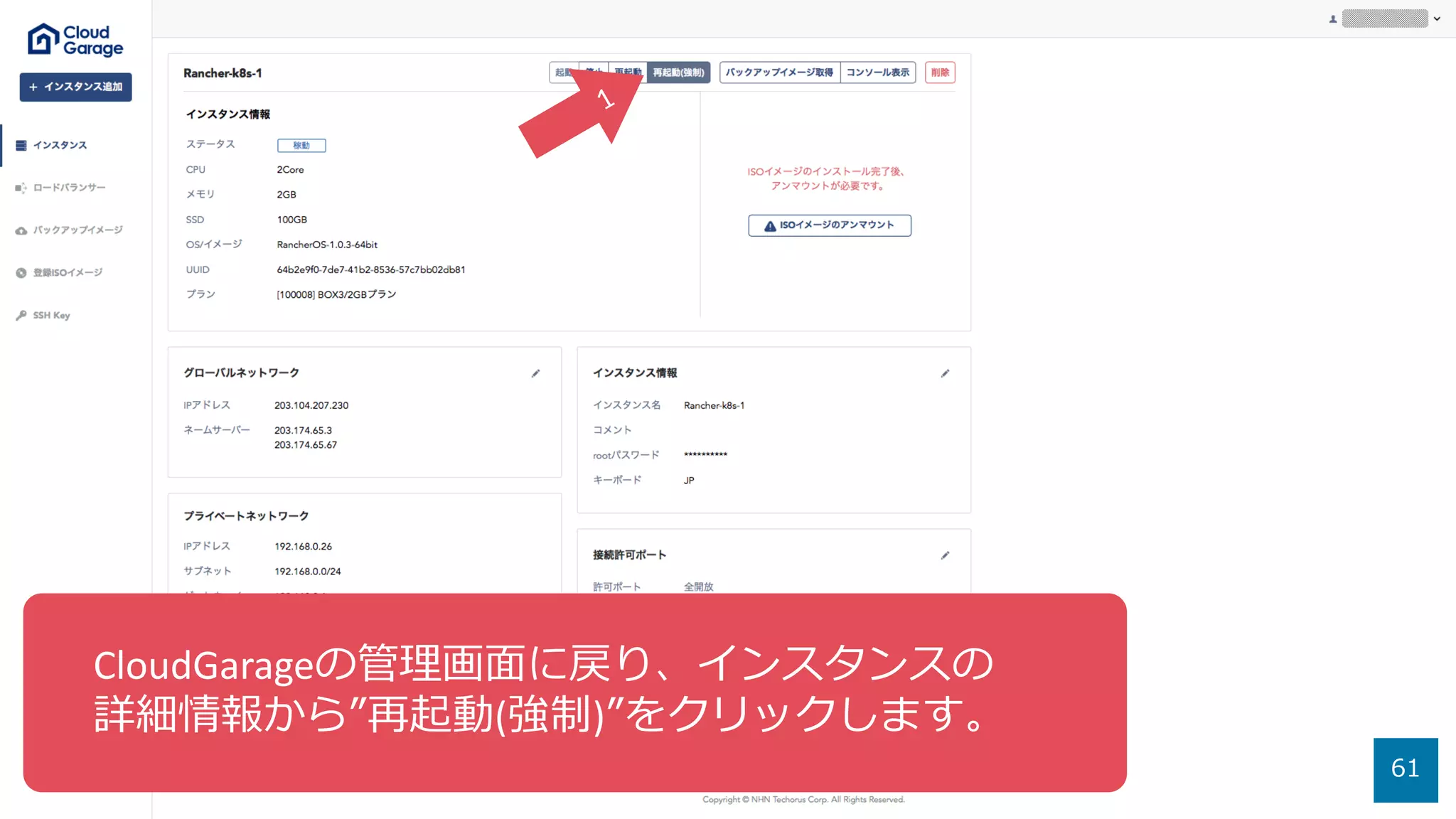Click the plus icon on インスタンス追加
Image resolution: width=1456 pixels, height=819 pixels.
(x=33, y=87)
